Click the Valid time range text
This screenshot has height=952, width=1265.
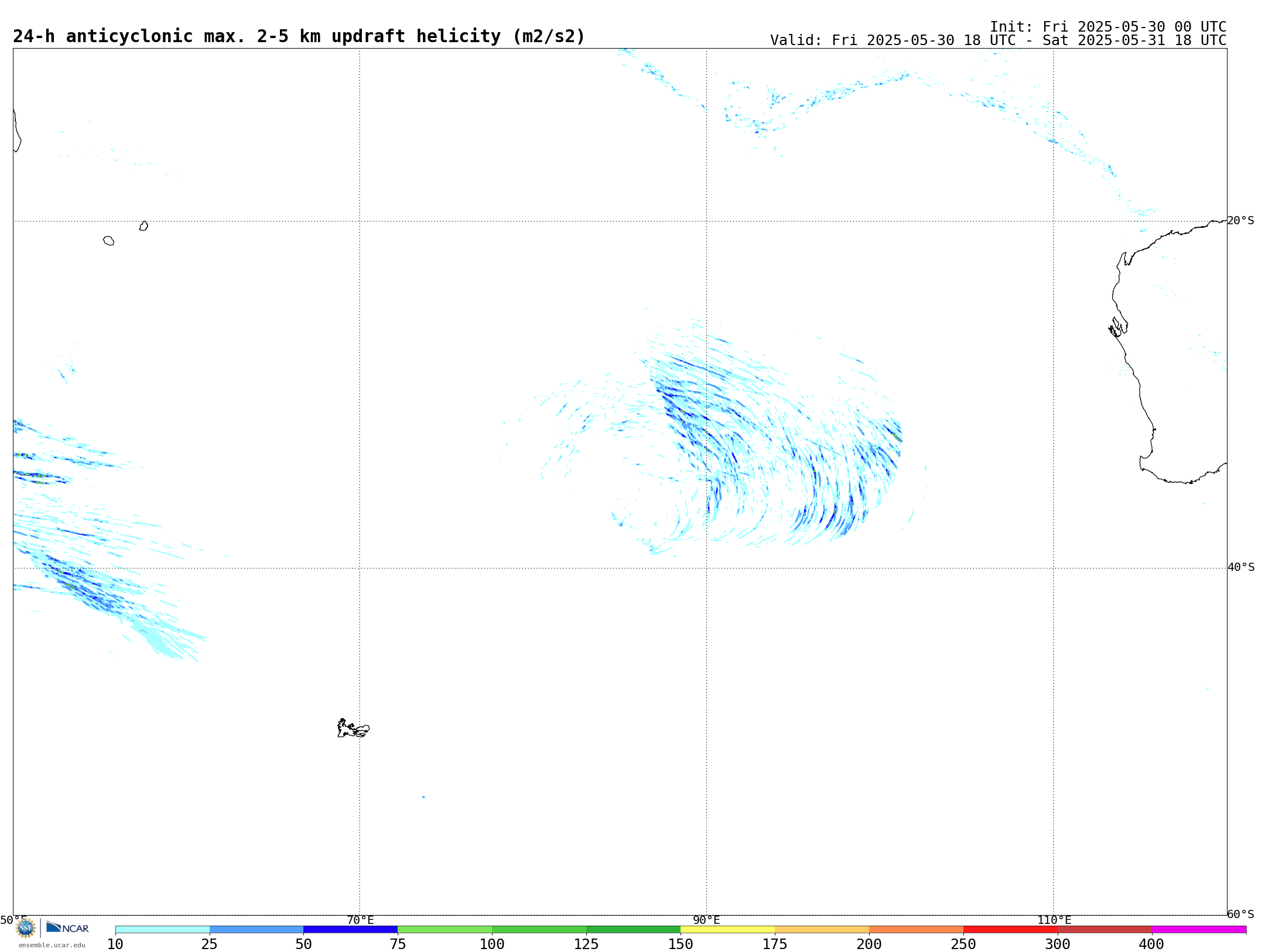tap(998, 40)
